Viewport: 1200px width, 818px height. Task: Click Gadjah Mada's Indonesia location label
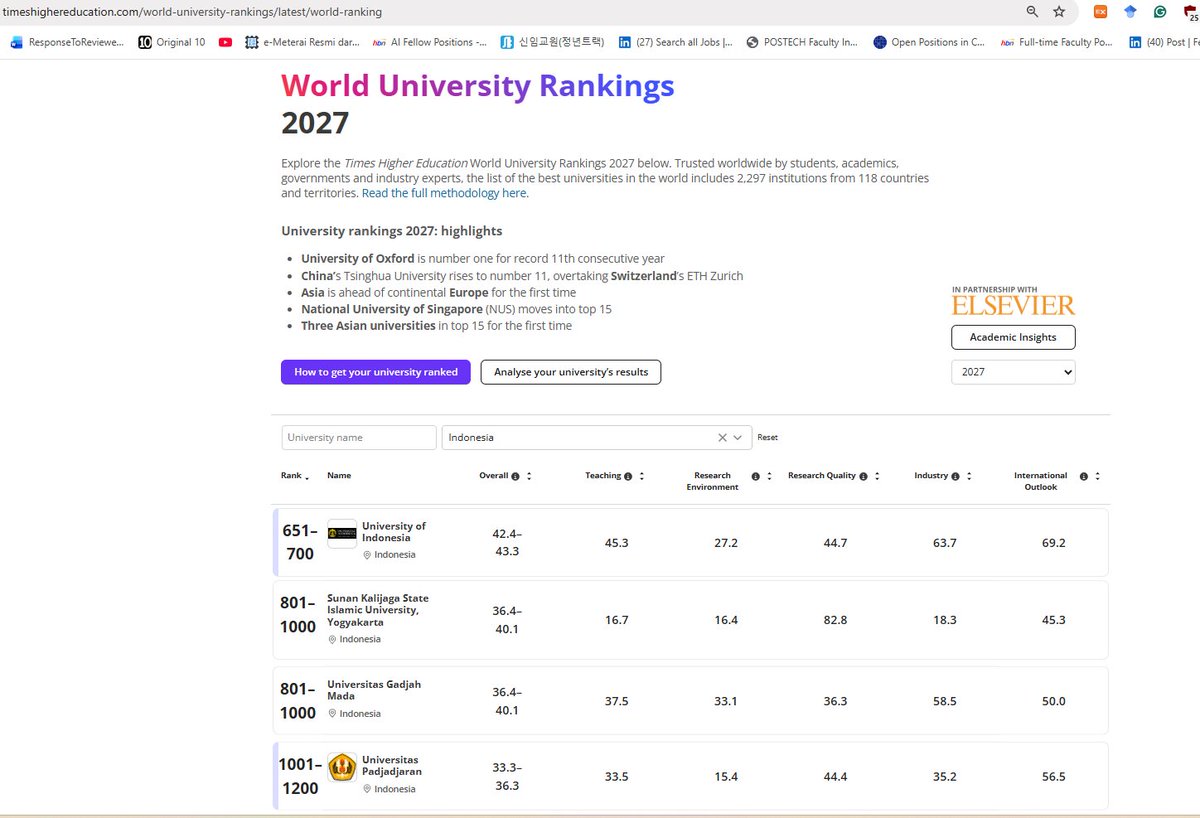tap(355, 714)
